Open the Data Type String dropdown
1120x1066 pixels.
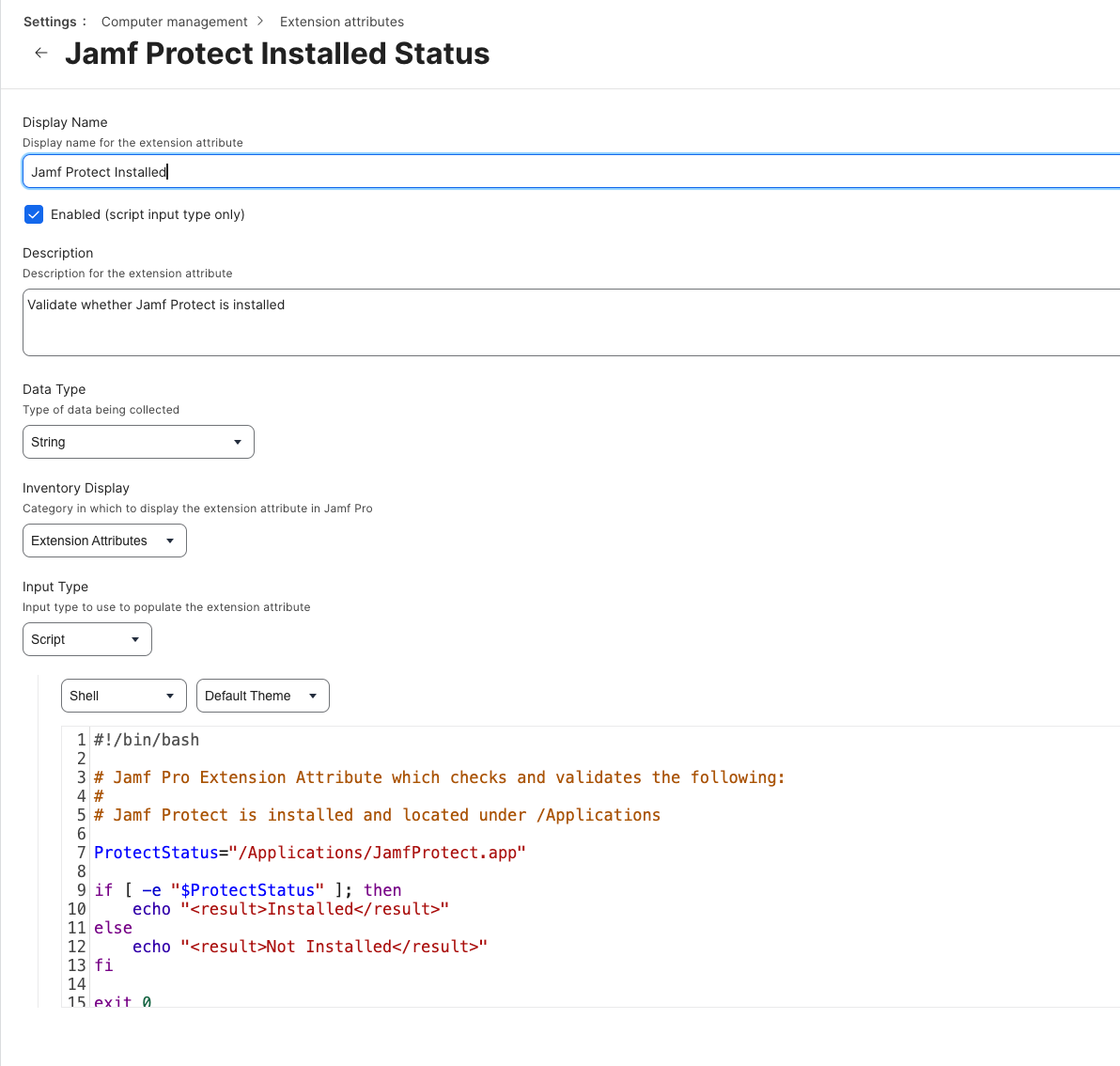click(138, 442)
